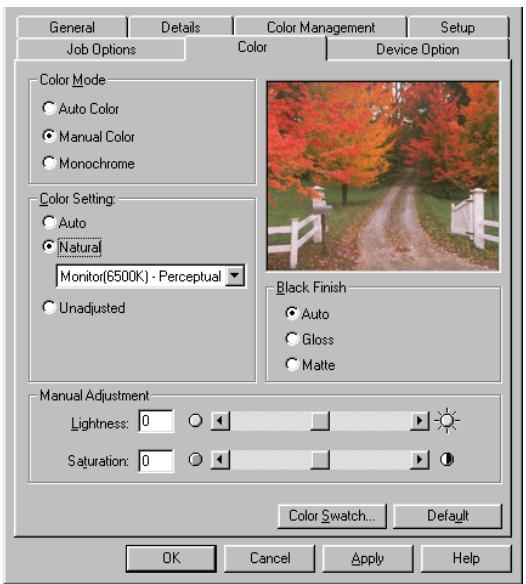
Task: Click the Saturation value input field
Action: click(x=156, y=461)
